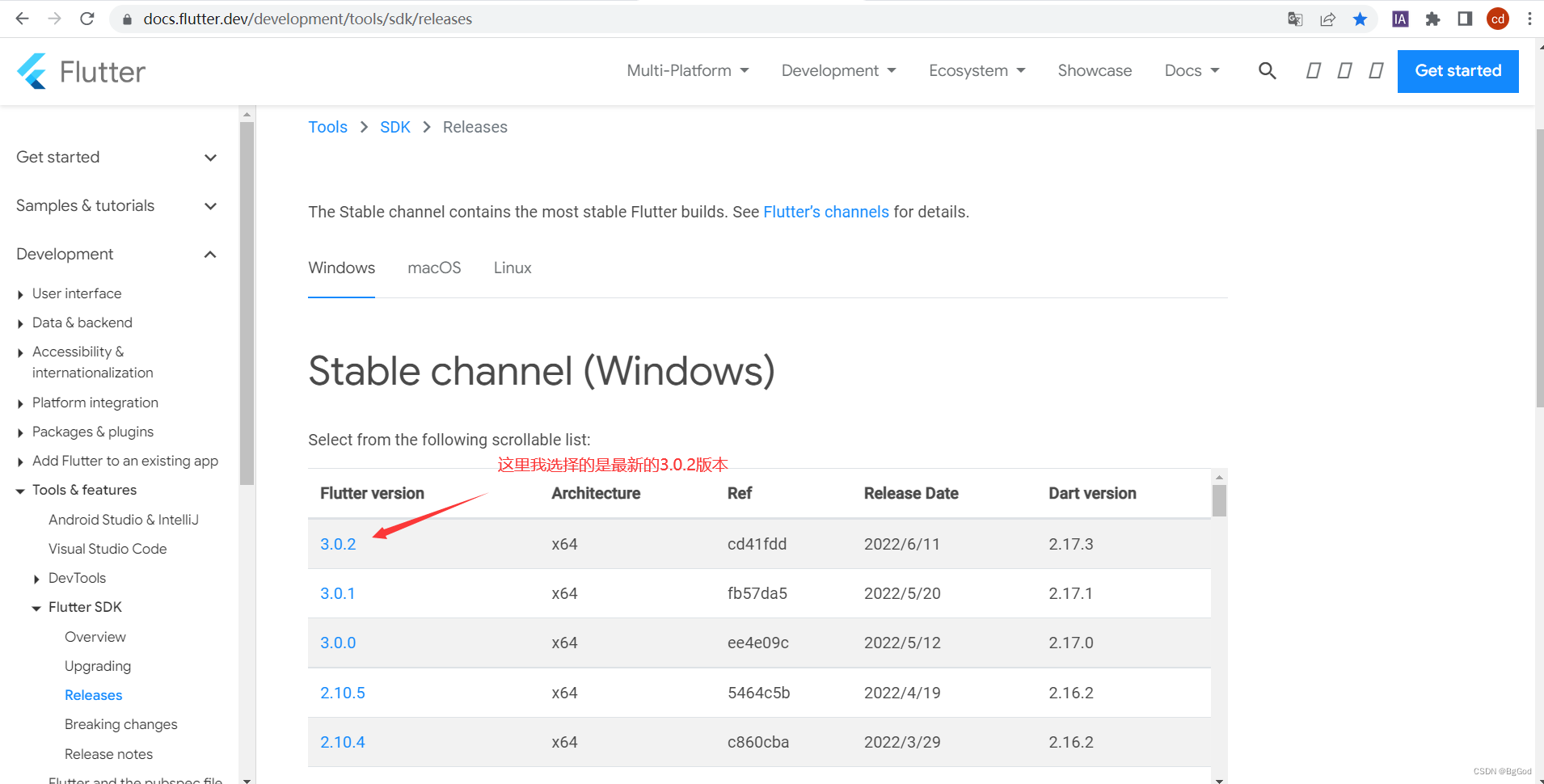This screenshot has width=1544, height=784.
Task: Click the SDK breadcrumb link
Action: click(x=394, y=127)
